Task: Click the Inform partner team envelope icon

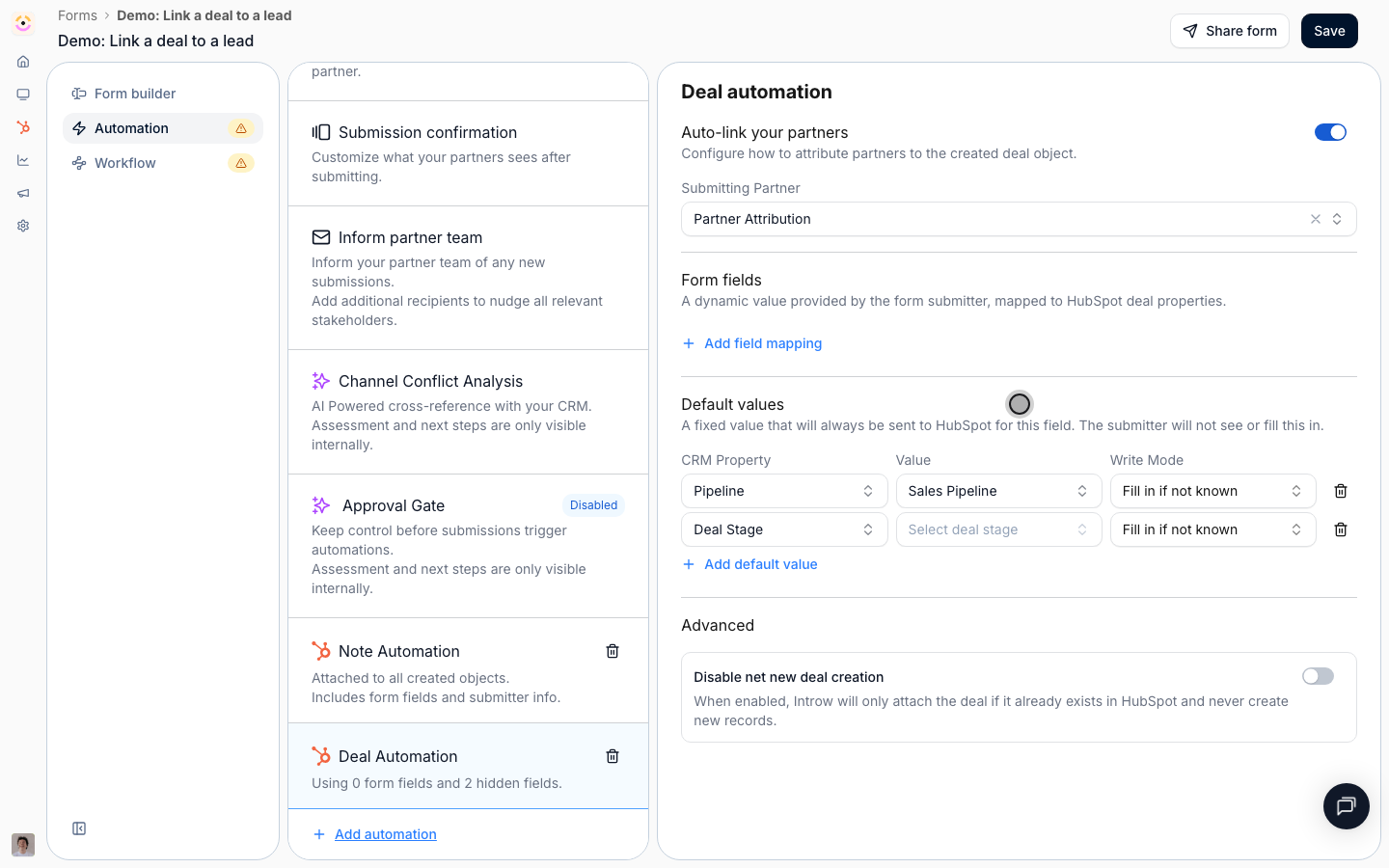Action: (x=321, y=237)
